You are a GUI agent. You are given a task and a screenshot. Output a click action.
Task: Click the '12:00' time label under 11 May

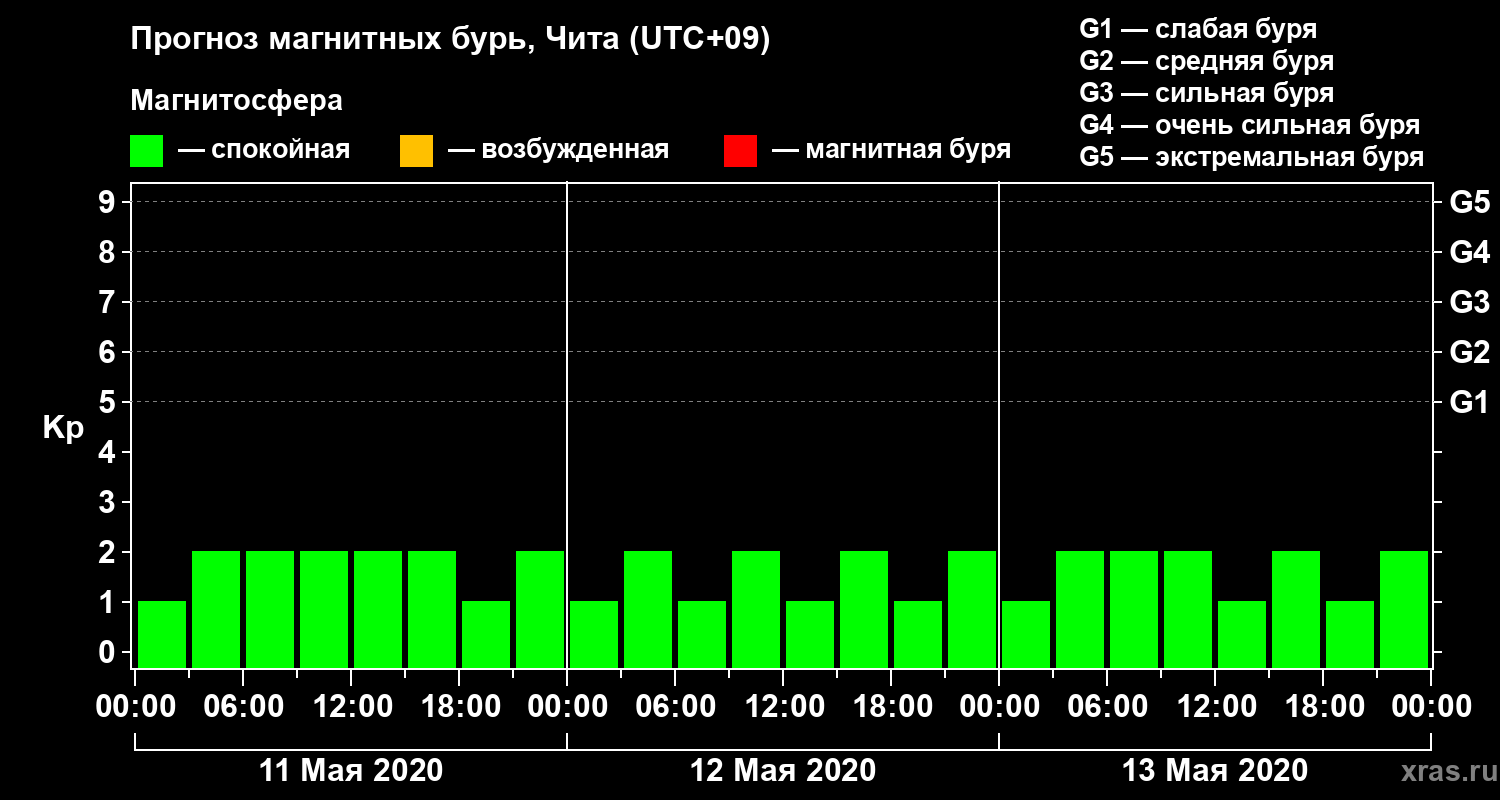click(352, 706)
